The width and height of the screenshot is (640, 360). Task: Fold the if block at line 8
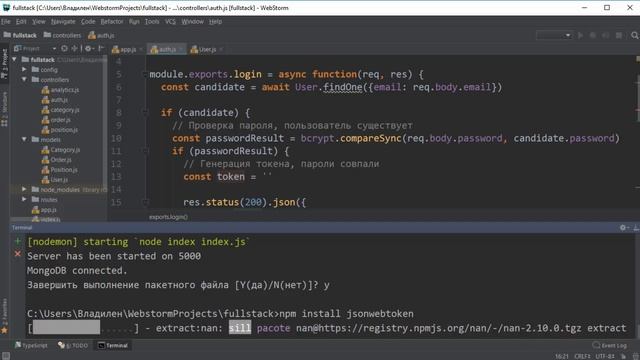pyautogui.click(x=145, y=113)
